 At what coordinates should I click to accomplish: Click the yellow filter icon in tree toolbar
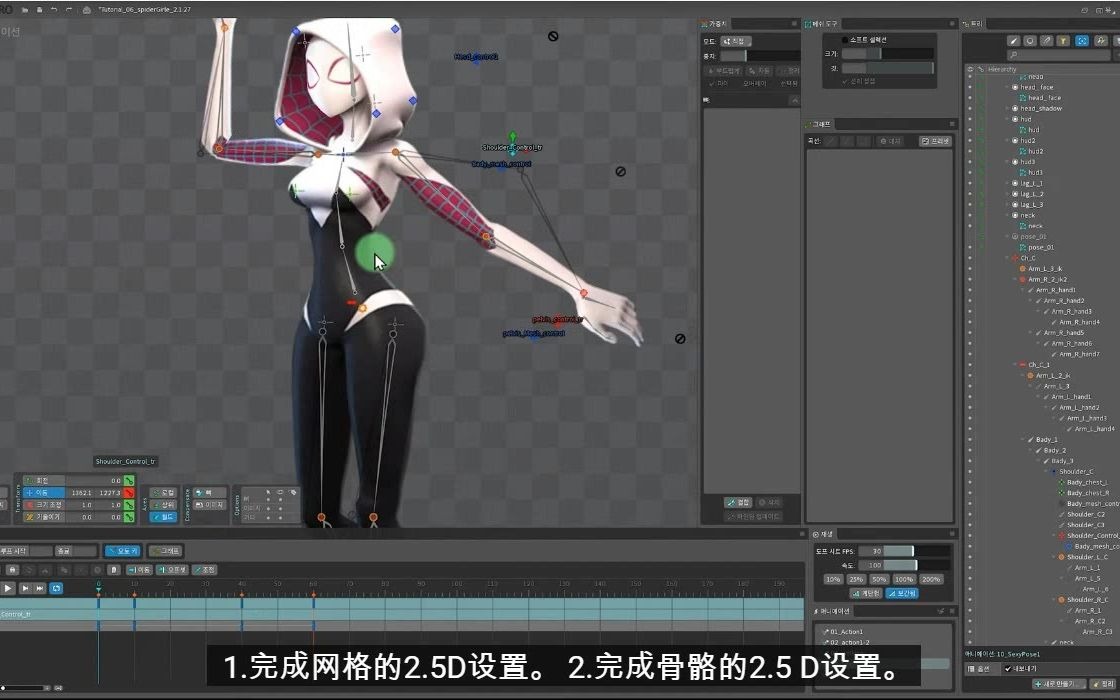(x=1064, y=41)
